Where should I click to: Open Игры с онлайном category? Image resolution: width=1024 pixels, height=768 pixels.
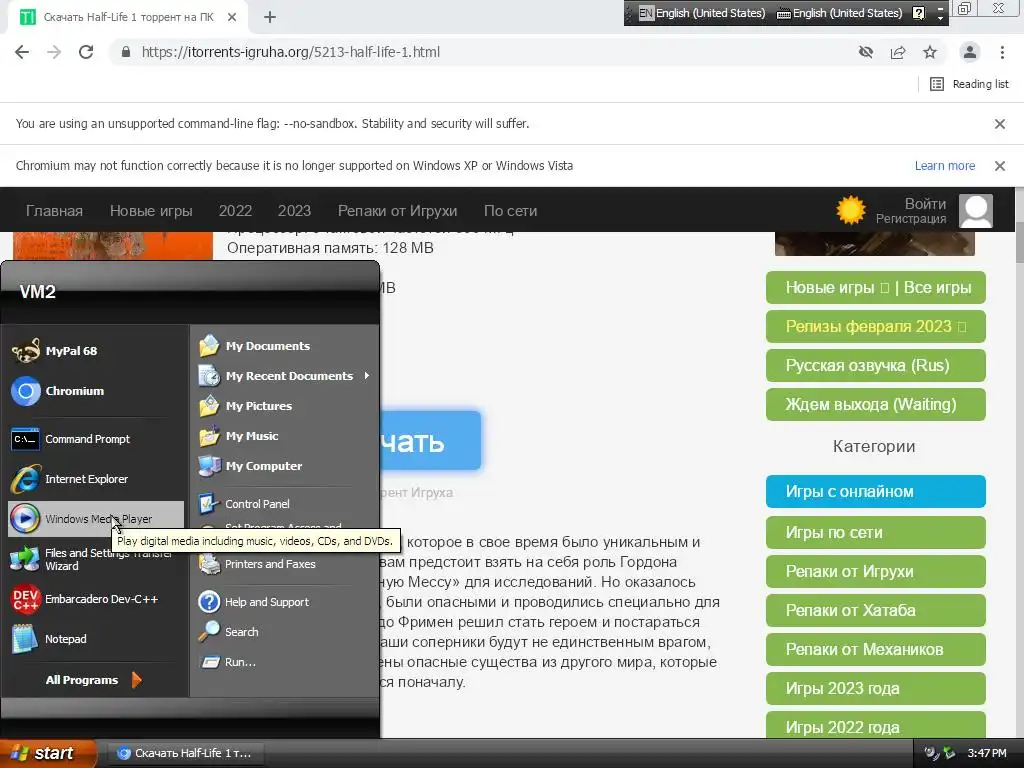click(875, 491)
